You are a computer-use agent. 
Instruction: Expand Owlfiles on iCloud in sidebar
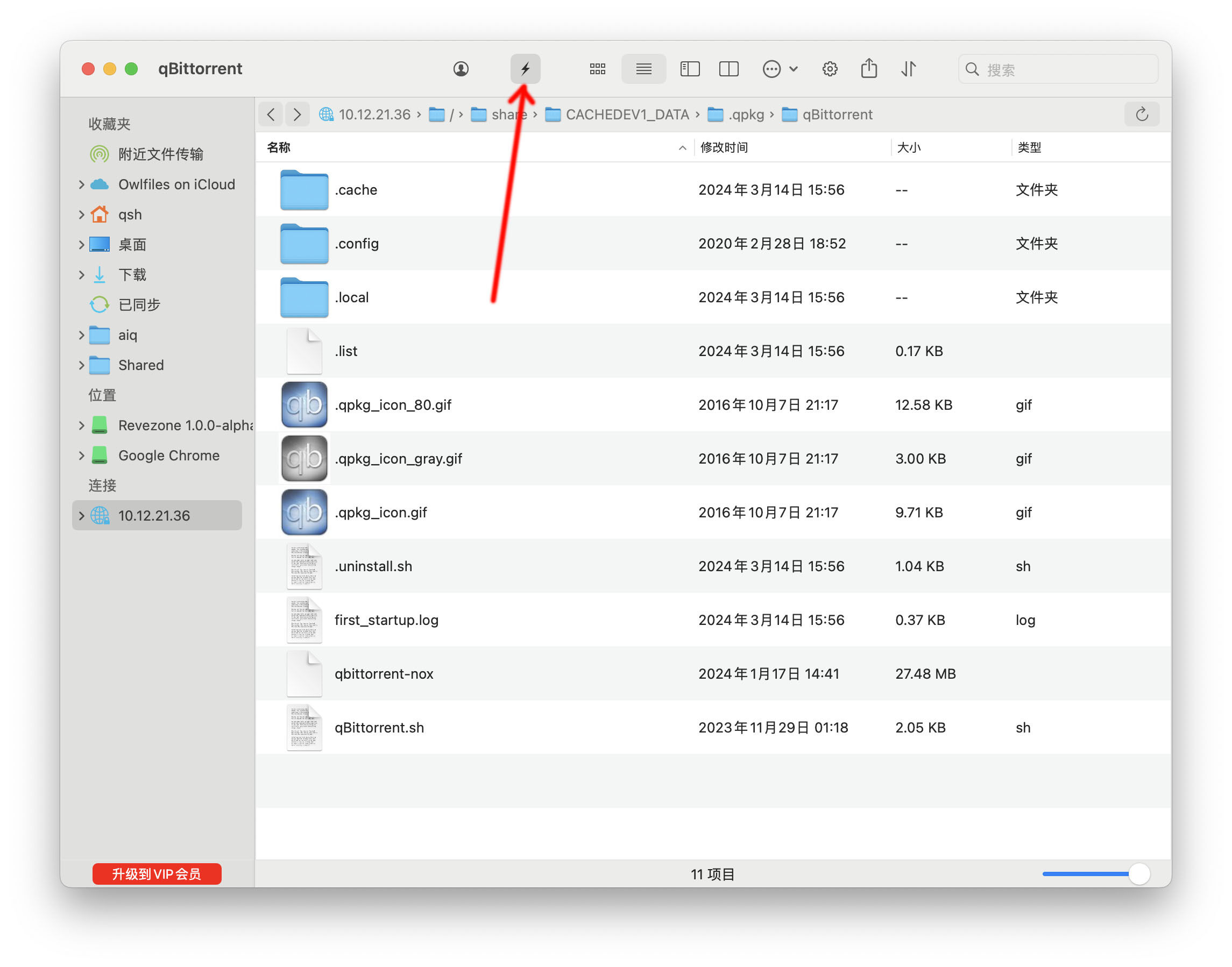click(81, 184)
